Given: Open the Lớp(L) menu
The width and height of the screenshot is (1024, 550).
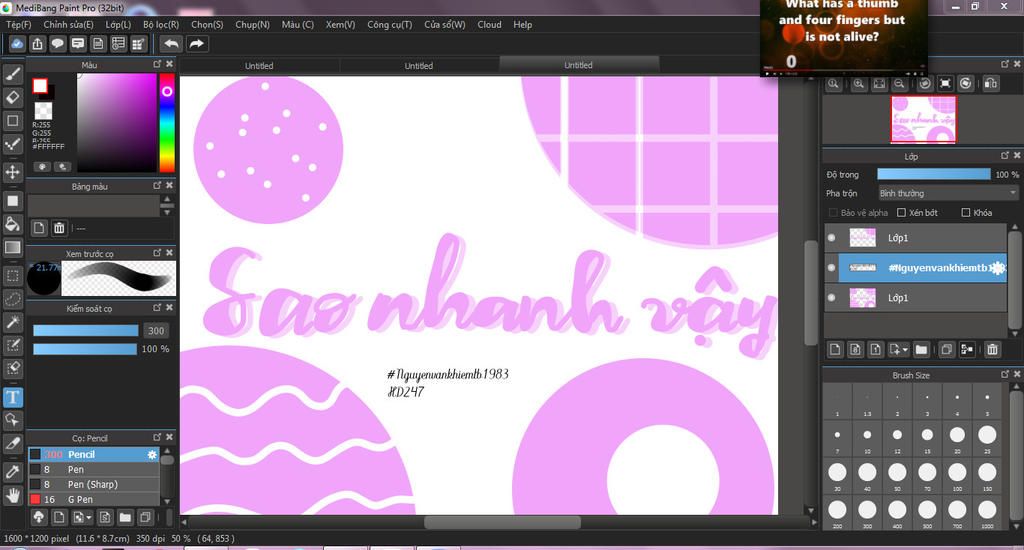Looking at the screenshot, I should (118, 24).
